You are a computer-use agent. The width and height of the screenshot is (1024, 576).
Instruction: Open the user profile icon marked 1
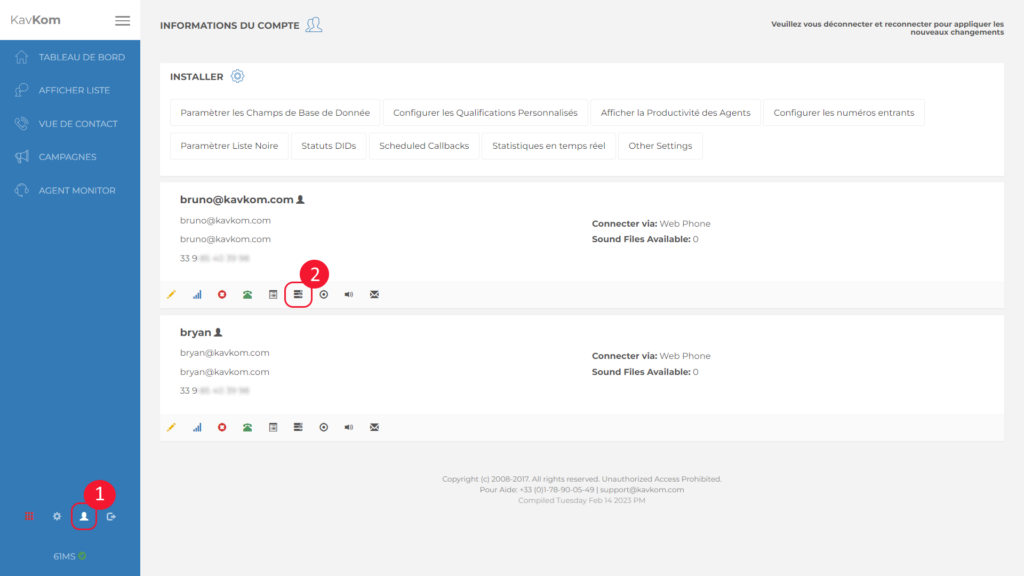click(84, 515)
